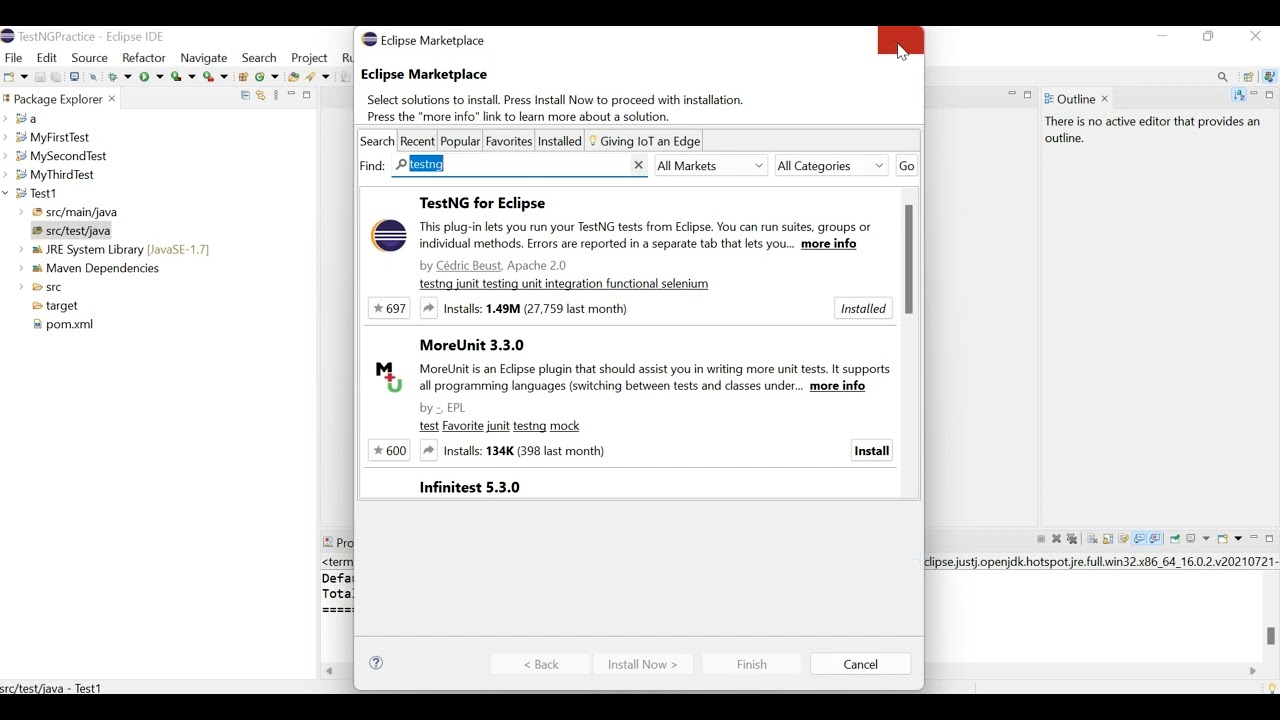Open the Refactor menu
This screenshot has height=720, width=1280.
tap(144, 58)
